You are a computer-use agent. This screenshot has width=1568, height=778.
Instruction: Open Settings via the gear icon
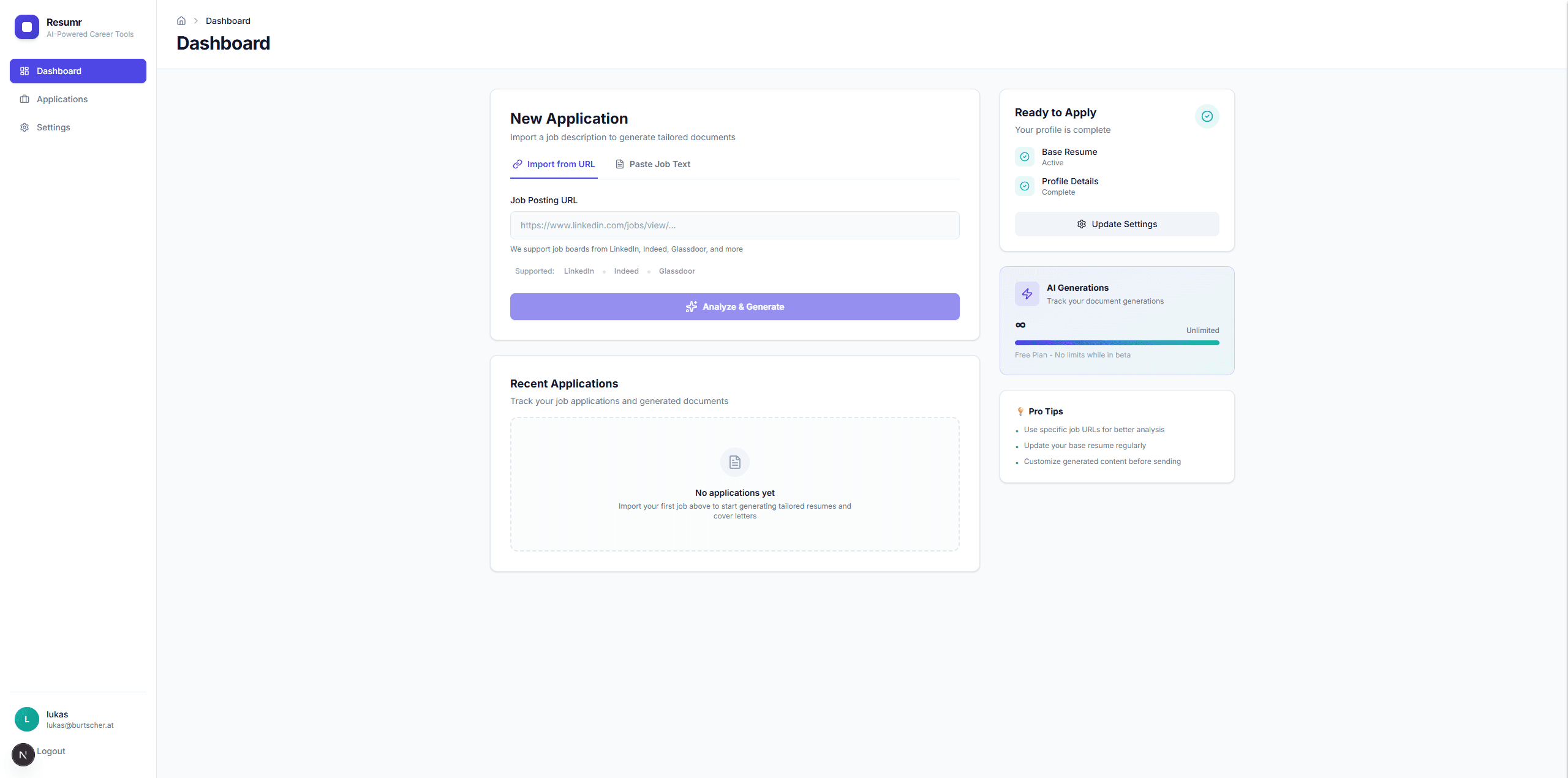pos(24,127)
